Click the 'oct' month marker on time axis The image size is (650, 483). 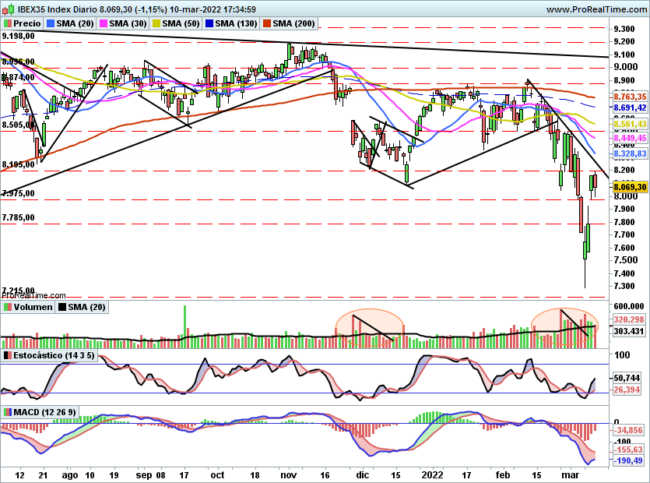click(x=217, y=475)
